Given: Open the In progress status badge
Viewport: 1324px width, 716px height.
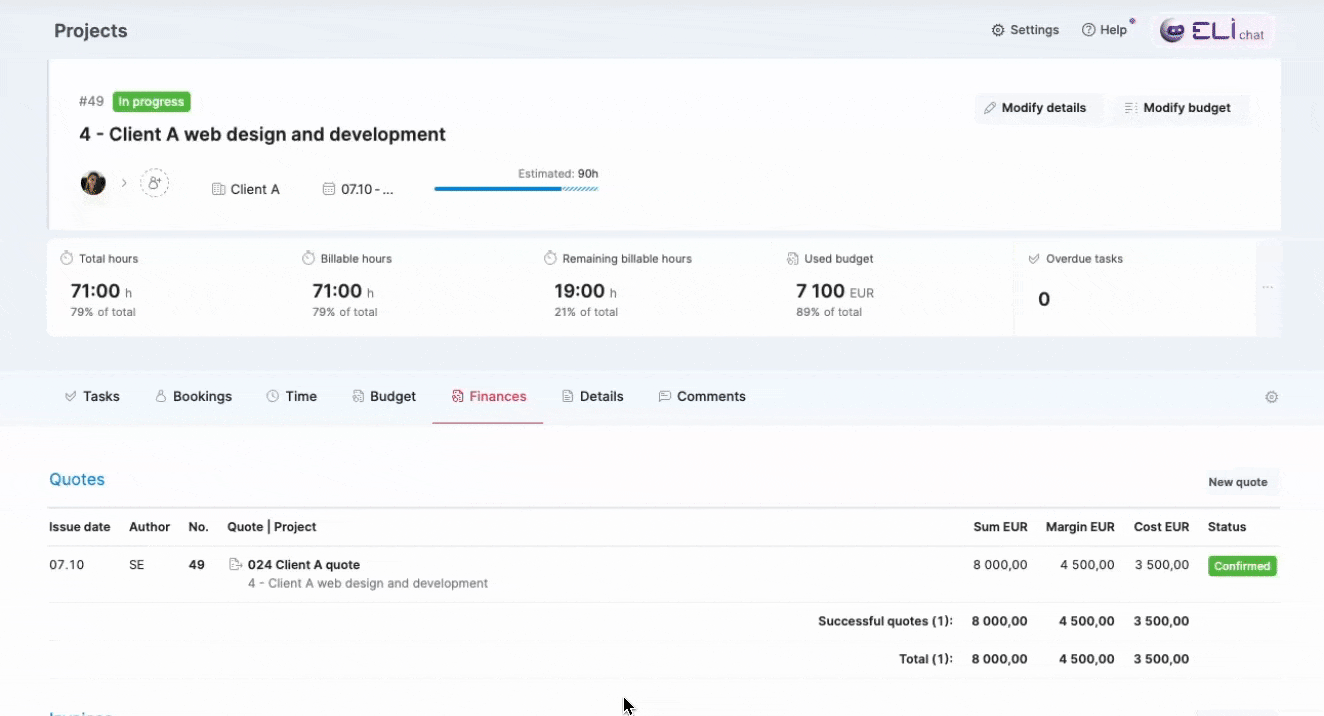Looking at the screenshot, I should click(151, 102).
